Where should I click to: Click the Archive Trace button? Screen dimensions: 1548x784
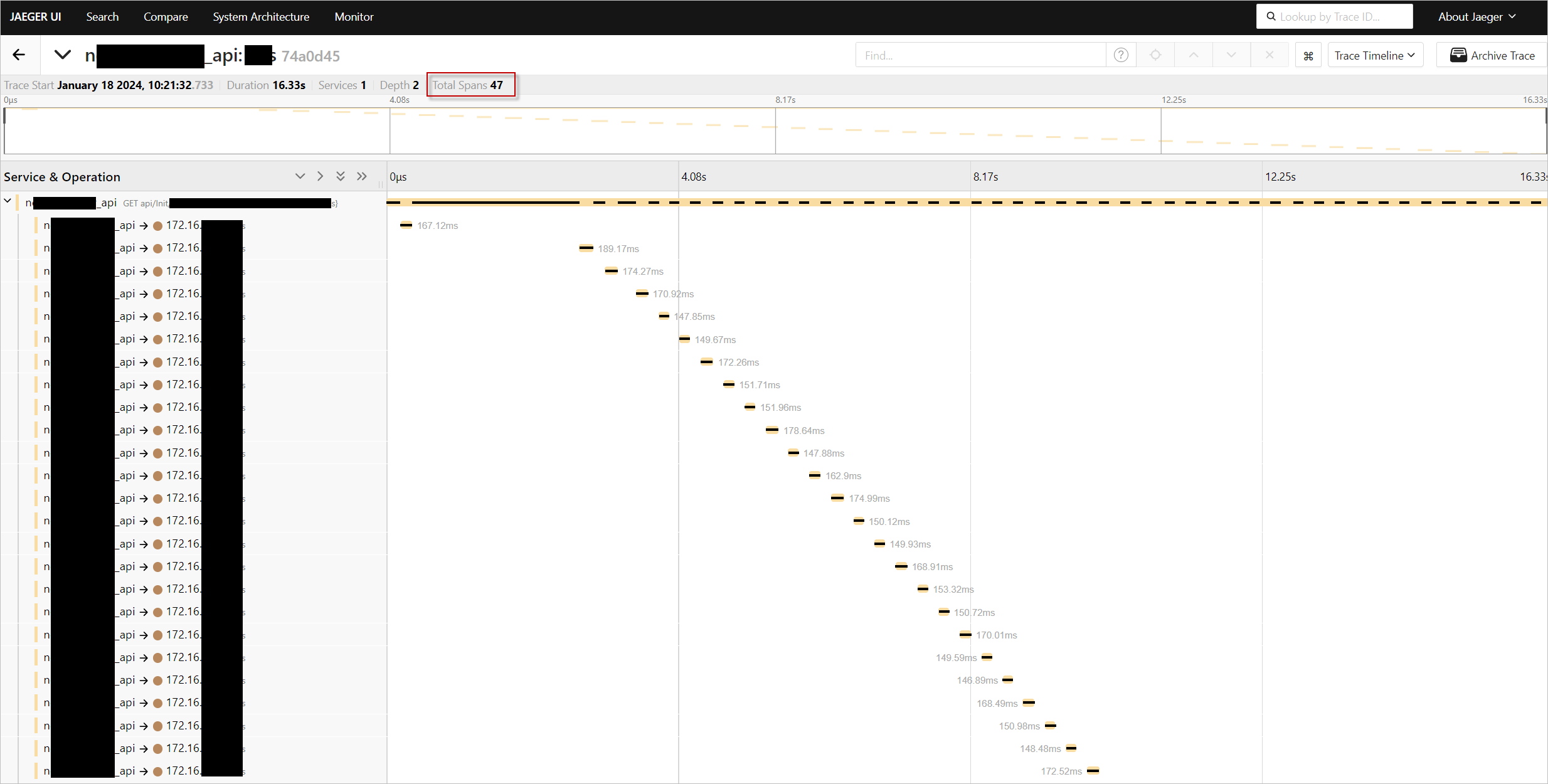point(1490,55)
